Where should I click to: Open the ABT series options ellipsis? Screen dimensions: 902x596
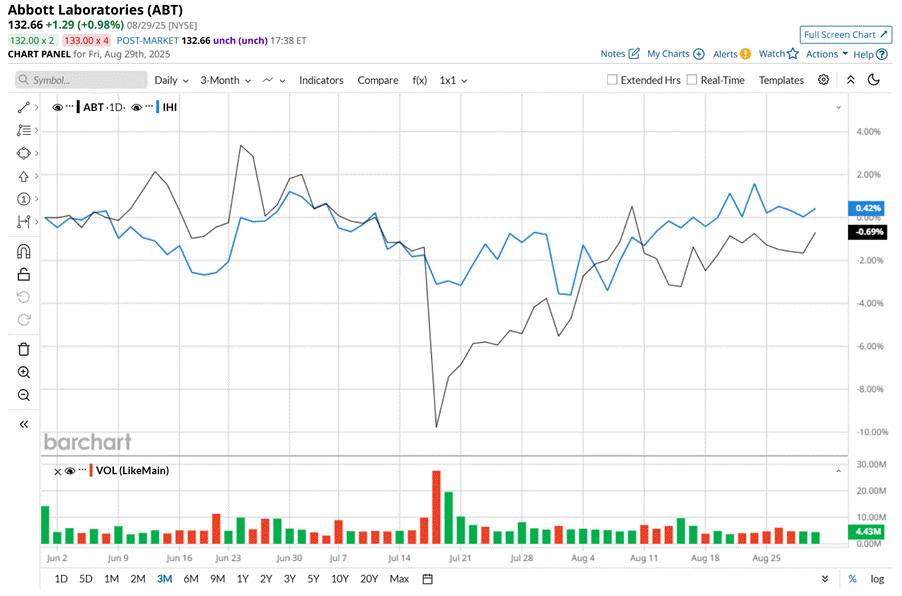pos(70,106)
